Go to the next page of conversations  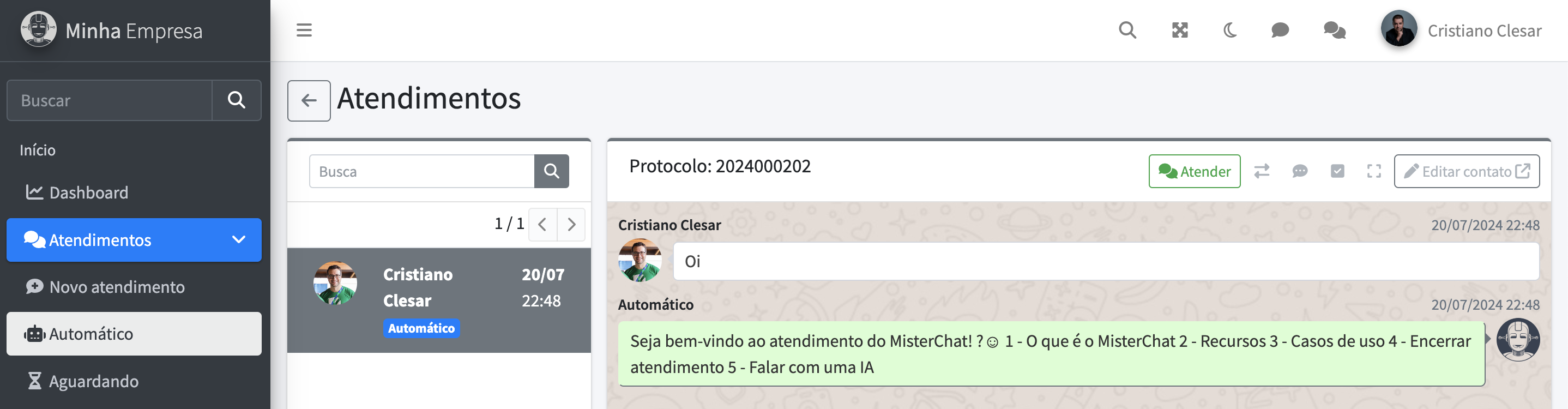click(x=571, y=225)
